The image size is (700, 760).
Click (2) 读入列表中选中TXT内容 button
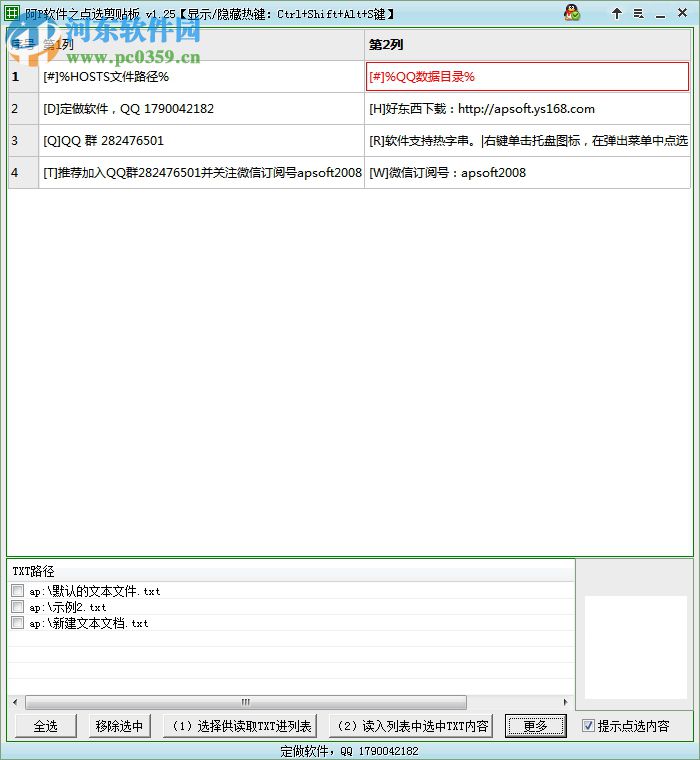[411, 726]
